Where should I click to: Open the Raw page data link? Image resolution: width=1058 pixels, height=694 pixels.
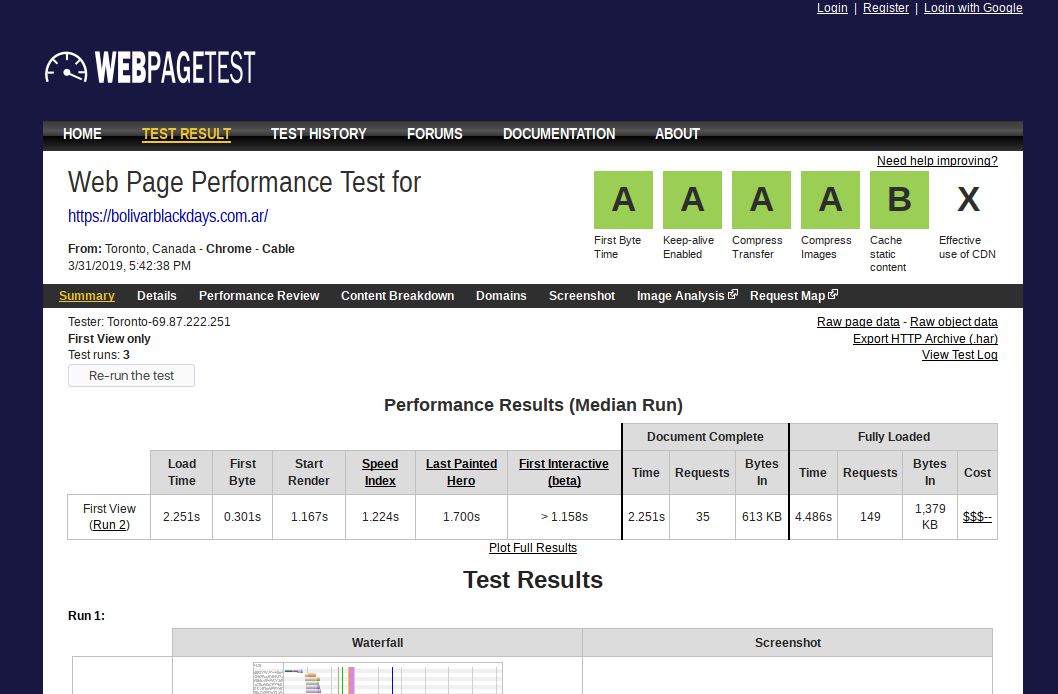pyautogui.click(x=858, y=322)
